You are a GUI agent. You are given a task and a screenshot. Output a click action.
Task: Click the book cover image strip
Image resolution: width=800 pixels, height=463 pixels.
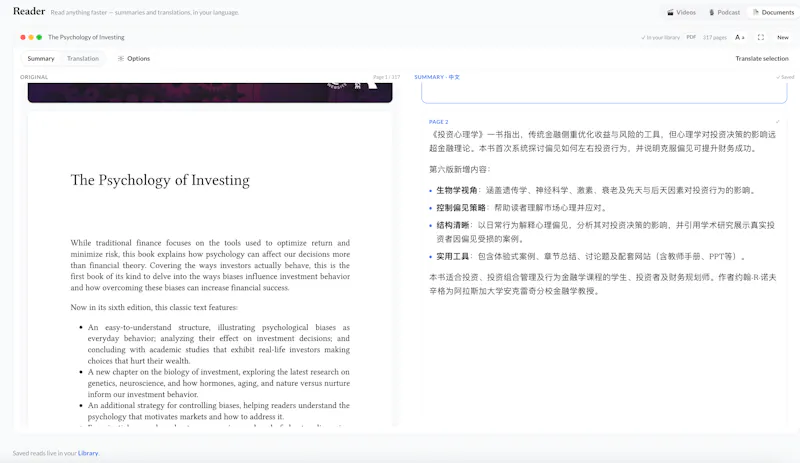coord(210,92)
